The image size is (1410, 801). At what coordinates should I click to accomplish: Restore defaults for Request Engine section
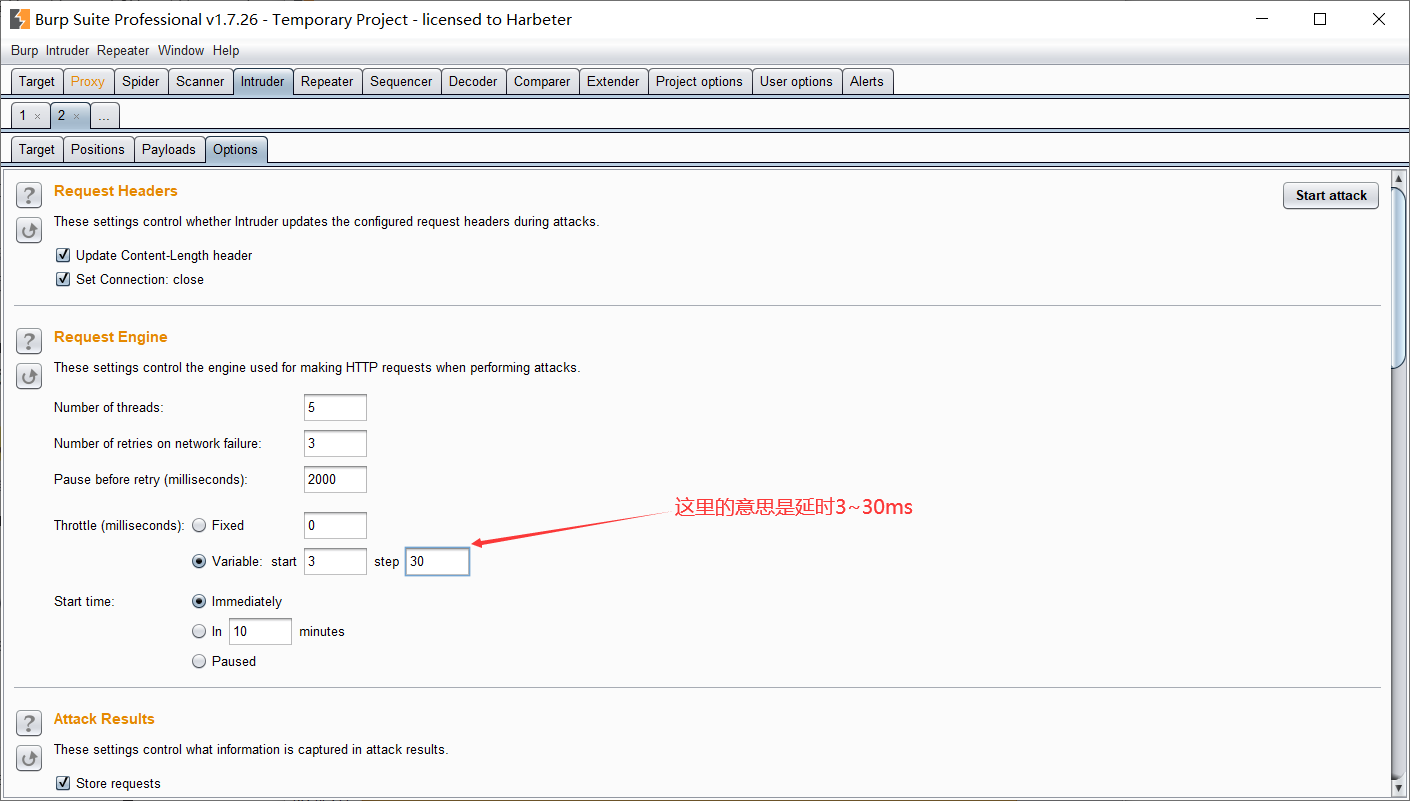(x=29, y=377)
